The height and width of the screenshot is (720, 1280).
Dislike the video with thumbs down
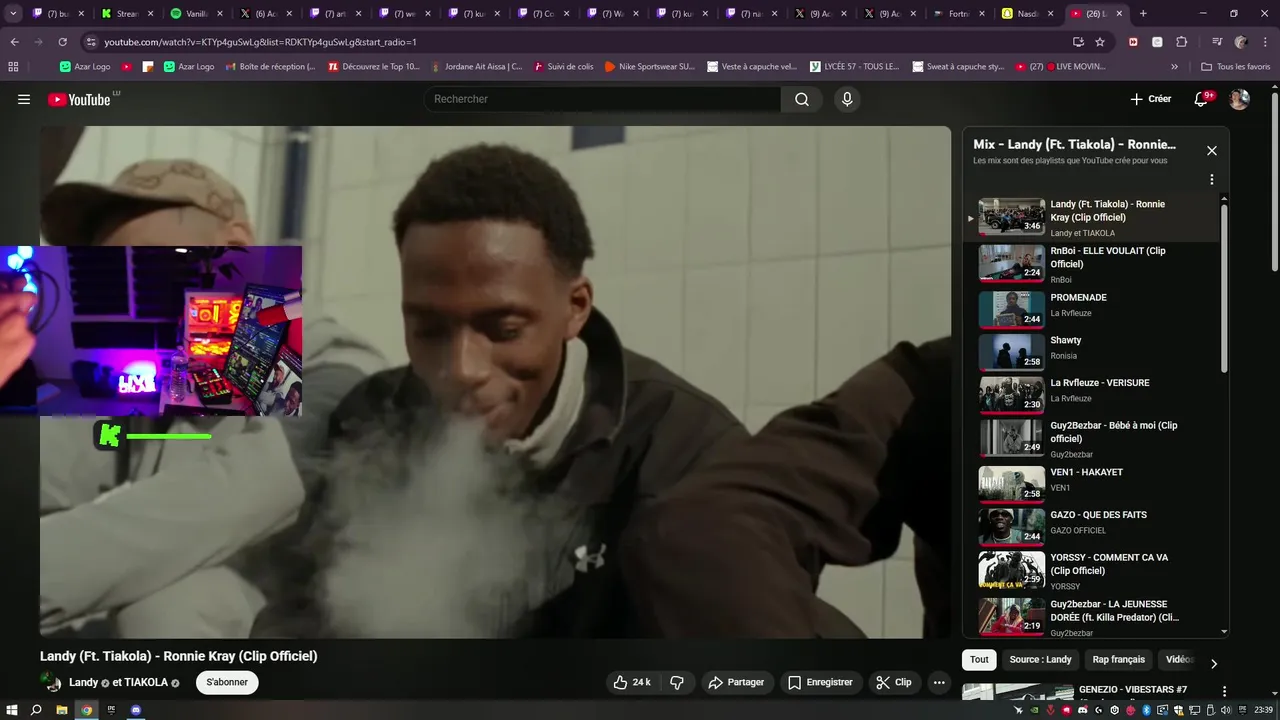677,682
